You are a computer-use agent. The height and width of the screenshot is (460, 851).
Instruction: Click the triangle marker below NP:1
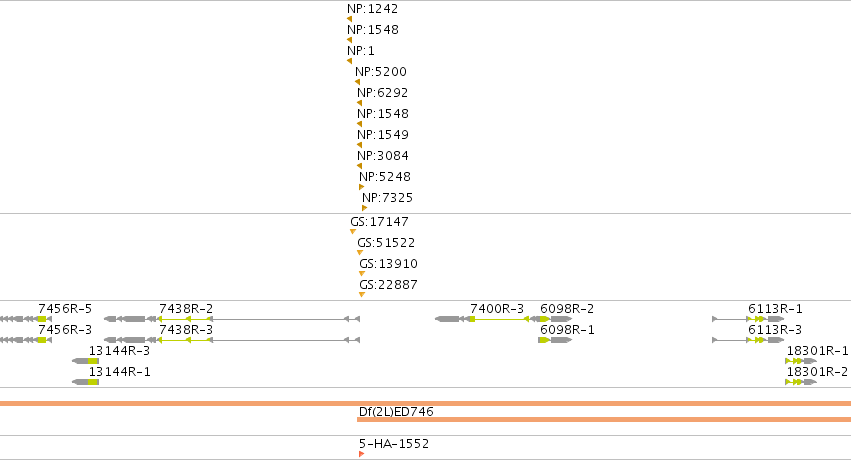click(x=350, y=61)
